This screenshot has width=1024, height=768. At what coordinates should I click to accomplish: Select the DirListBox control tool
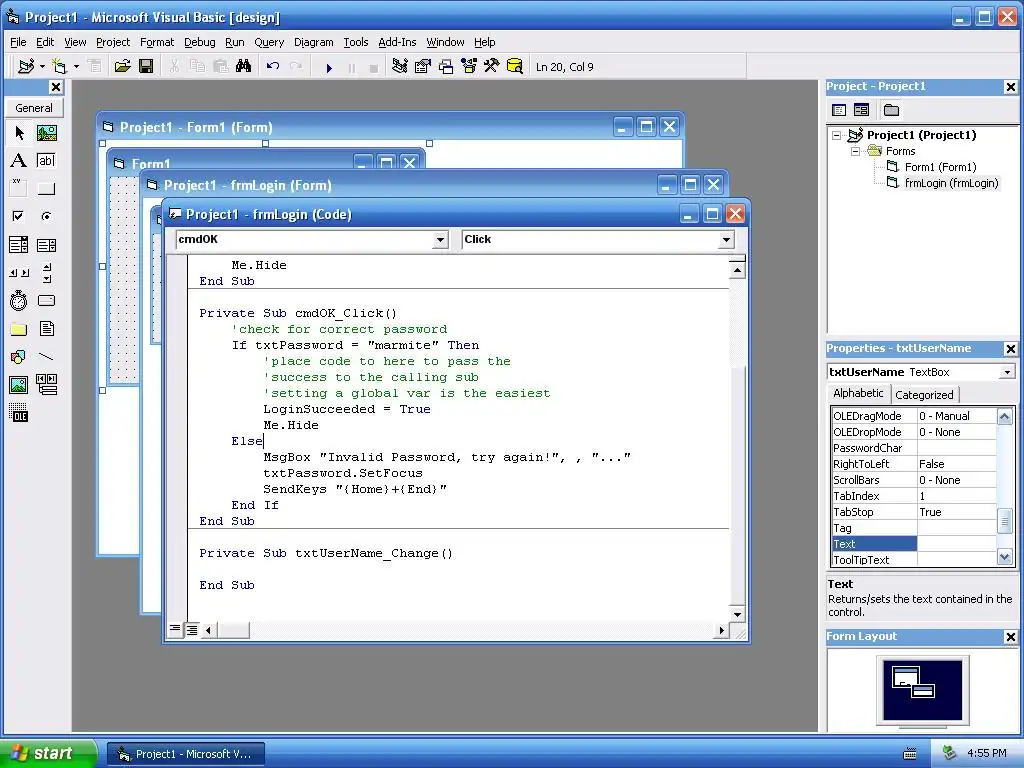click(19, 328)
